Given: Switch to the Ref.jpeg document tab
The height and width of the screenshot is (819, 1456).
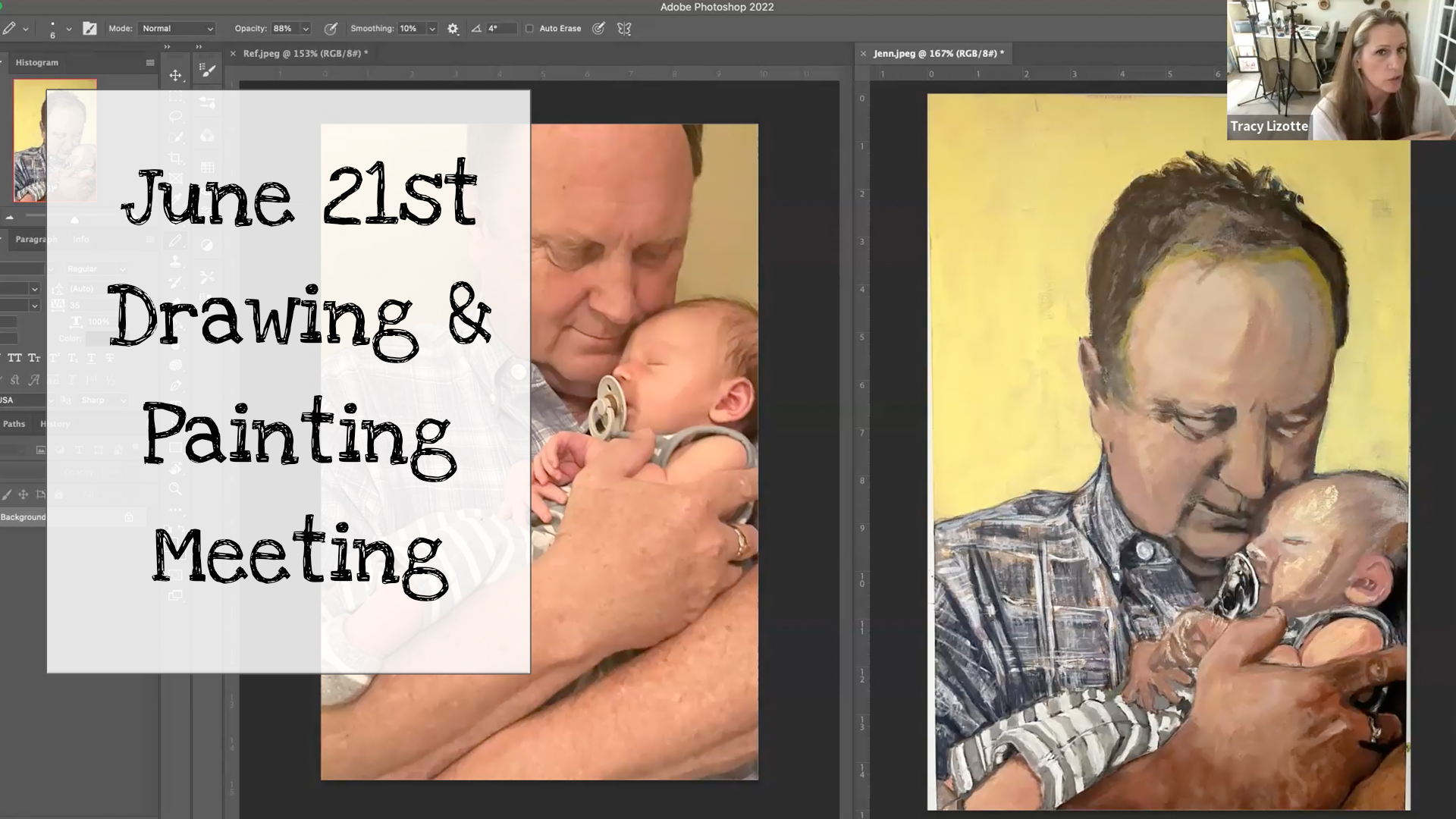Looking at the screenshot, I should click(x=306, y=53).
